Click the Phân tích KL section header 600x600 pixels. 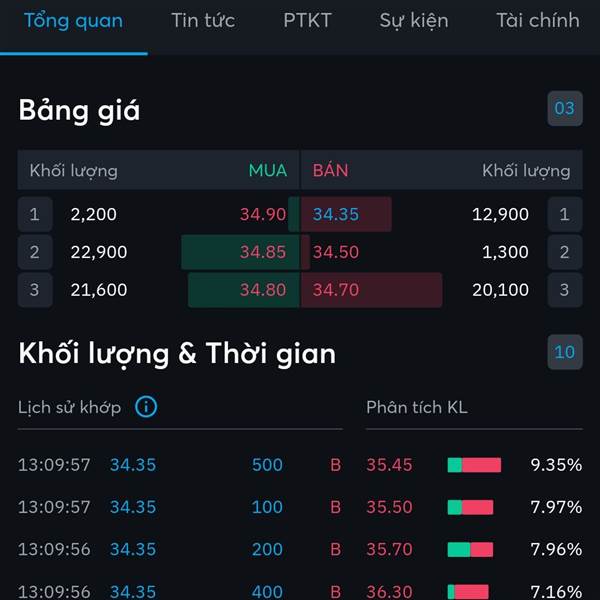(x=416, y=407)
